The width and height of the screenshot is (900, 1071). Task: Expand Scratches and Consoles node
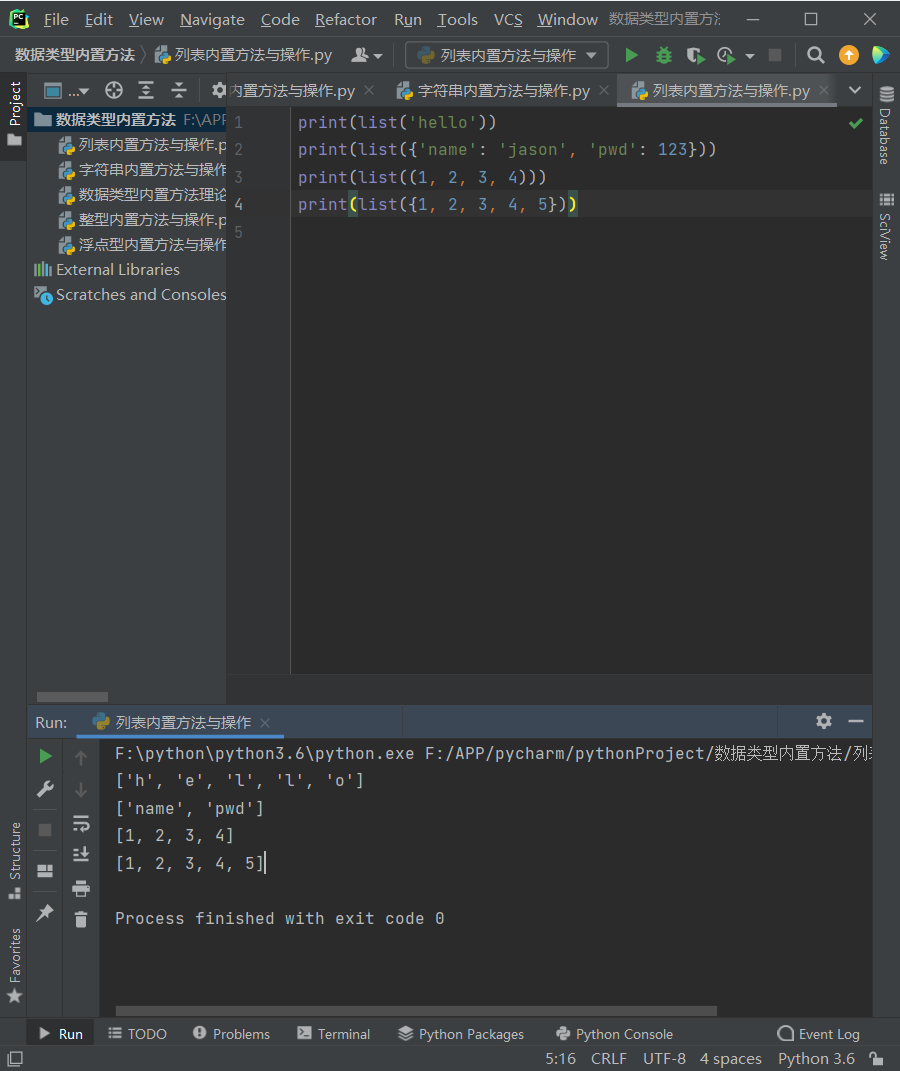(130, 294)
